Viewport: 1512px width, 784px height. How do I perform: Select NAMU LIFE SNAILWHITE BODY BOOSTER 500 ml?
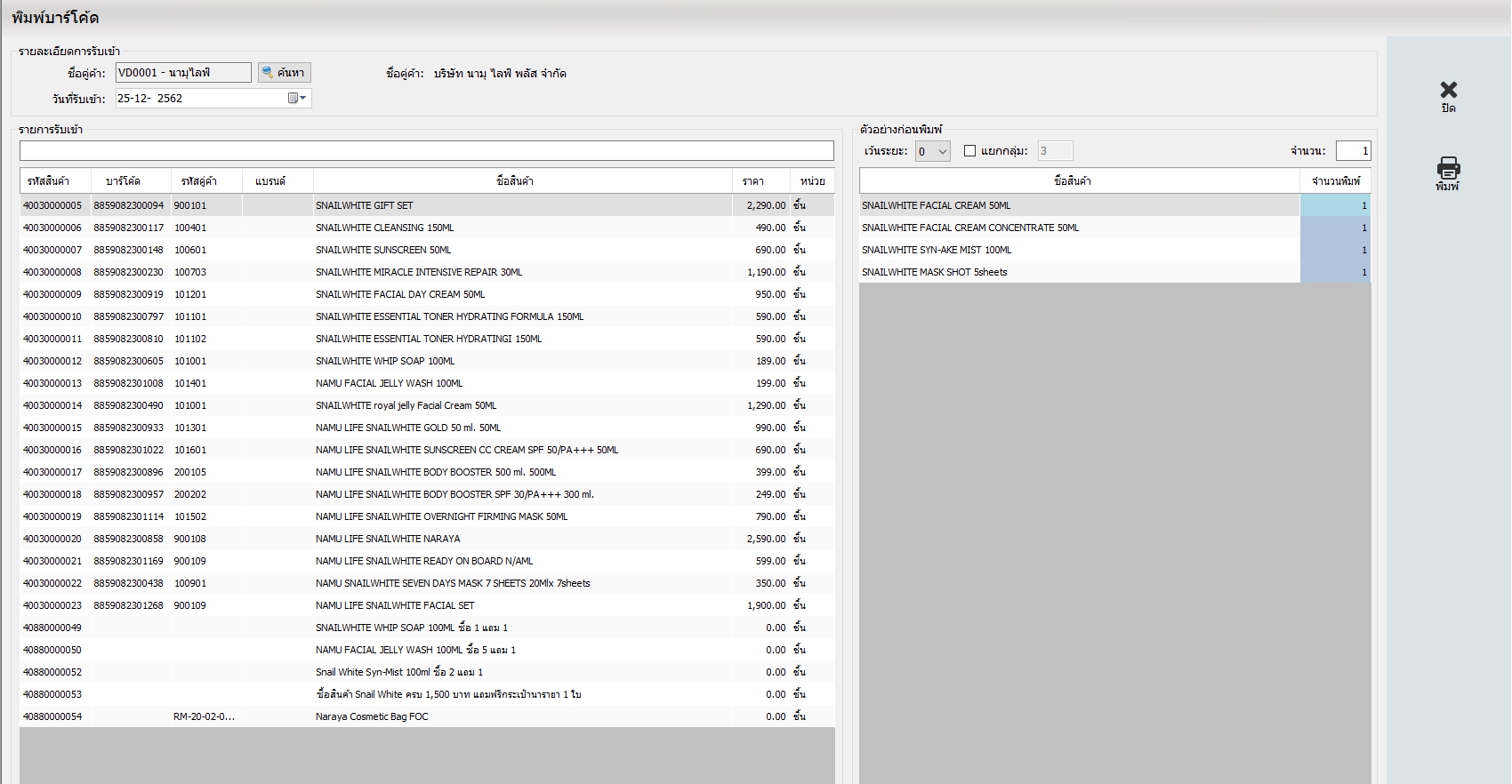click(x=427, y=472)
